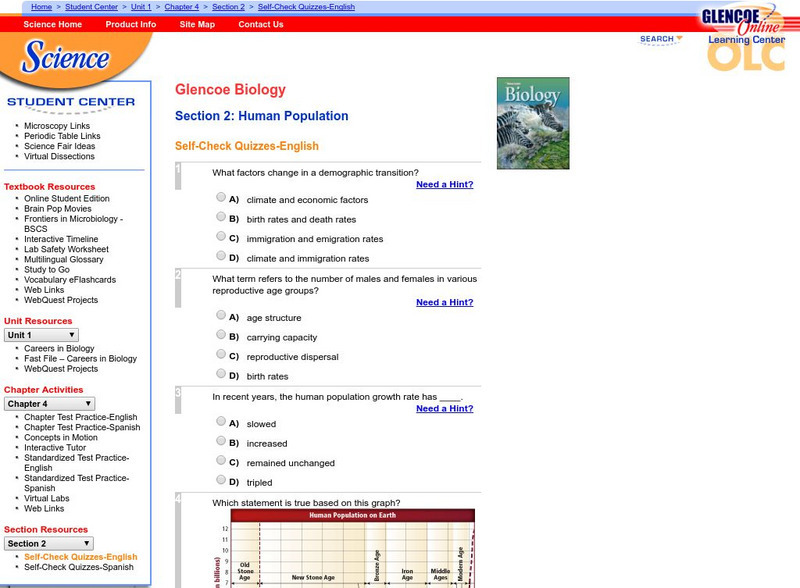
Task: Click the Student Center heading
Action: (x=71, y=102)
